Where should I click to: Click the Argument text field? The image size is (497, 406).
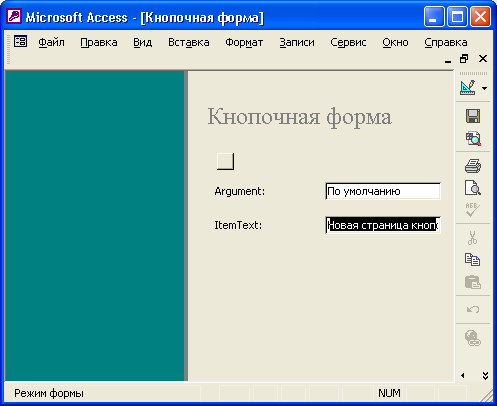[x=383, y=191]
